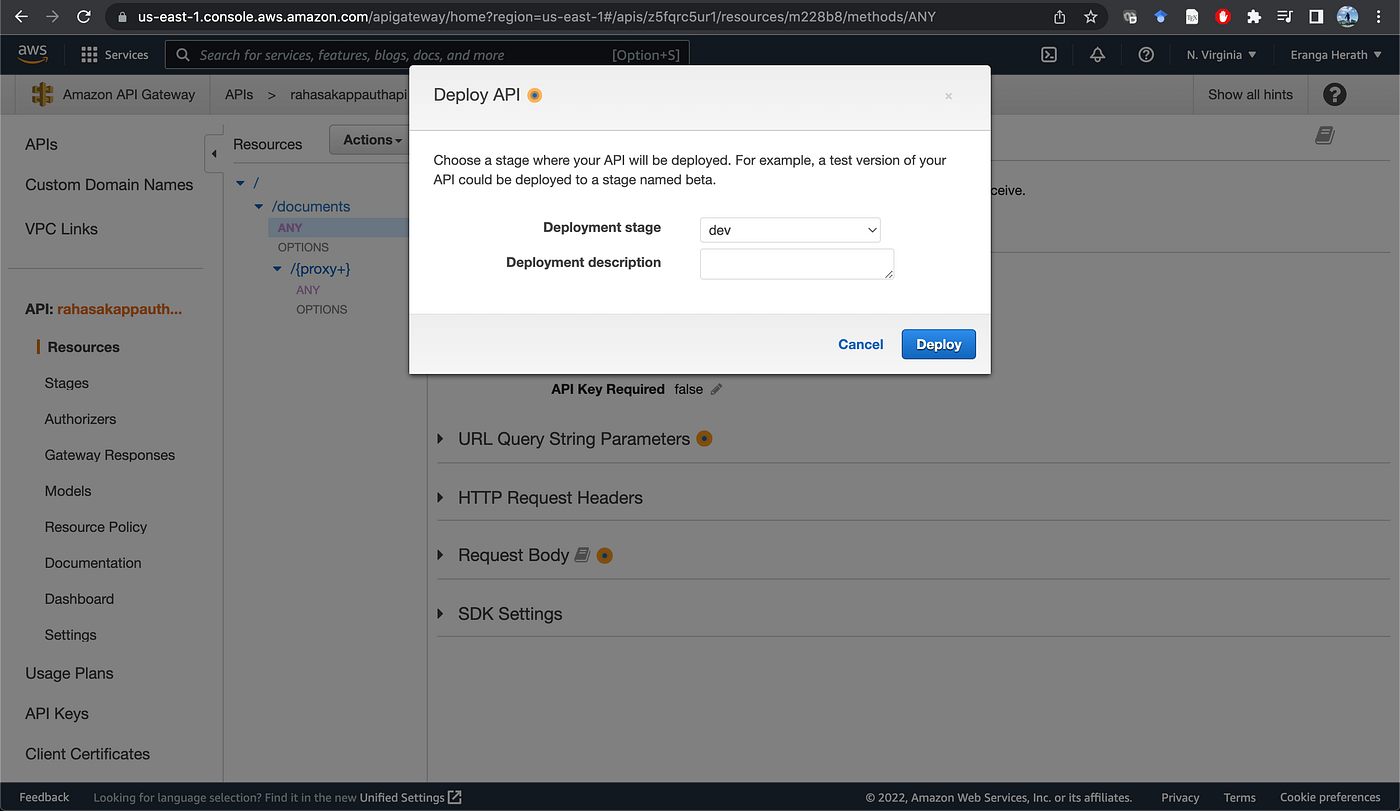Open the Unified Settings external link icon

pyautogui.click(x=454, y=797)
